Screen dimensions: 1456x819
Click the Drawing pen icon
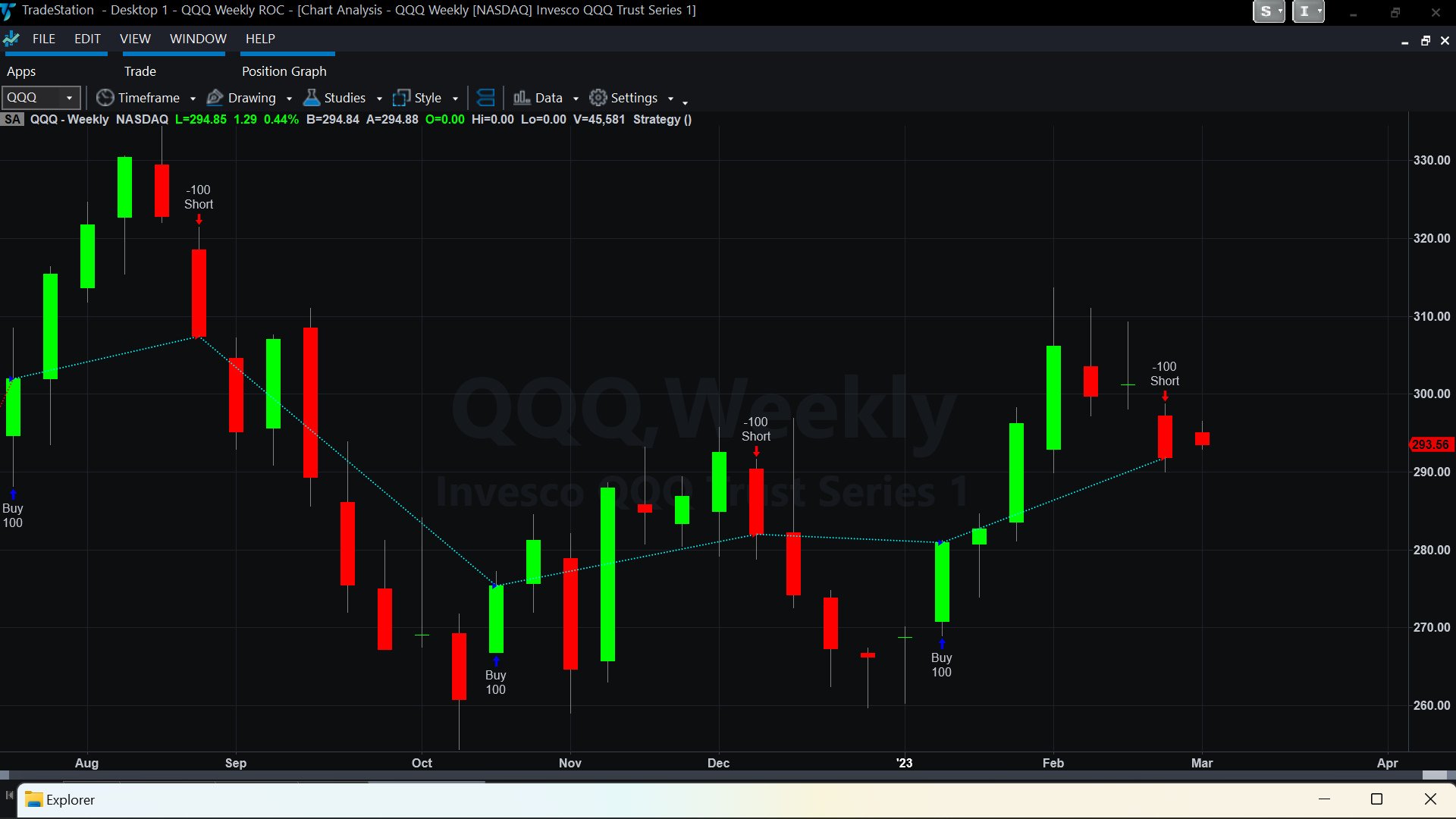[x=215, y=98]
